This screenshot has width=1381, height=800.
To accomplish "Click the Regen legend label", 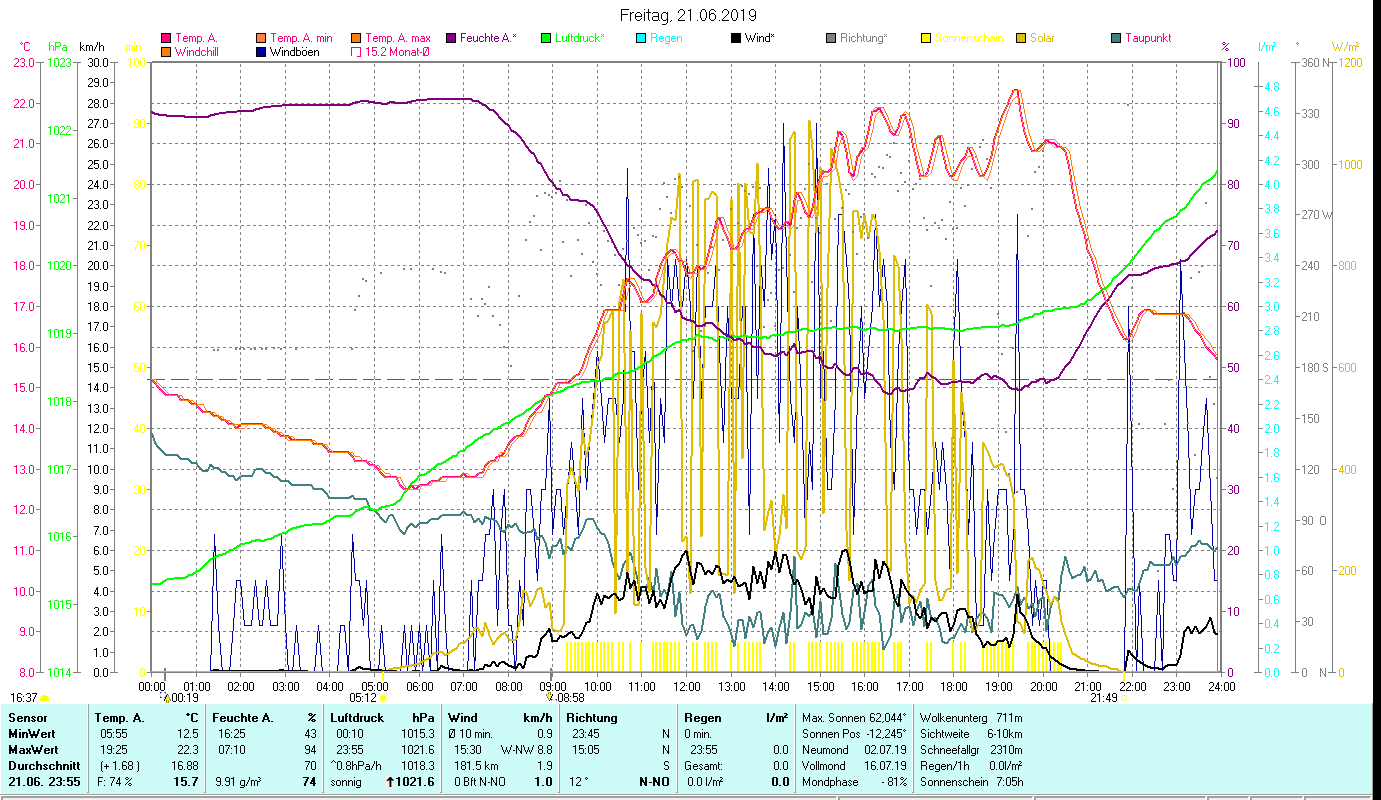I will [x=666, y=38].
